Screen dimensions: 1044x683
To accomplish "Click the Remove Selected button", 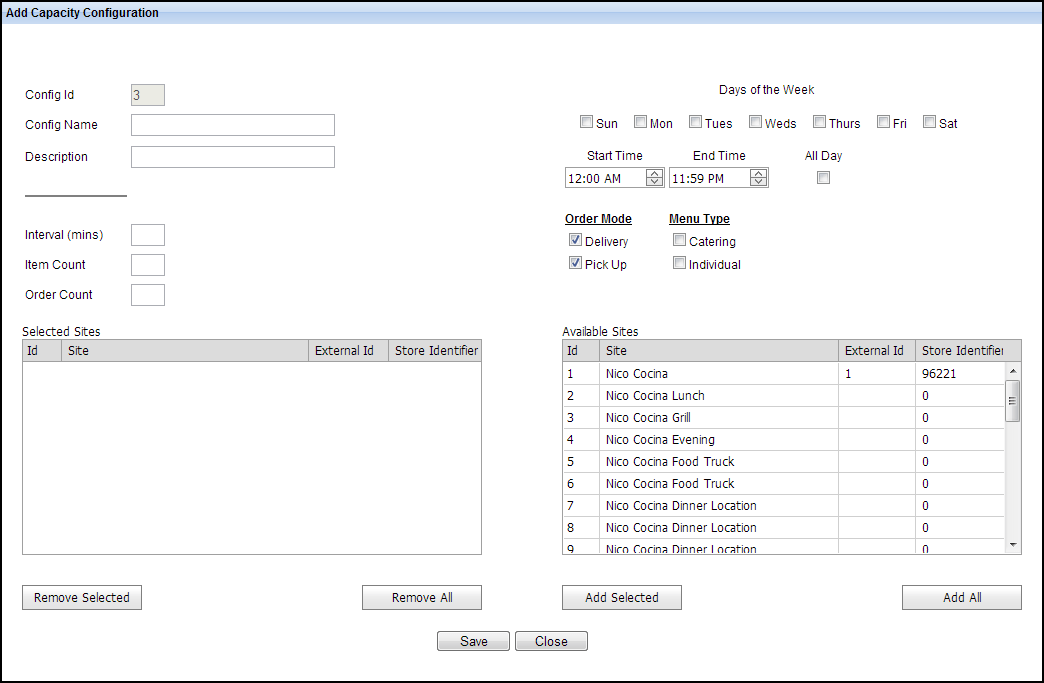I will click(x=81, y=597).
